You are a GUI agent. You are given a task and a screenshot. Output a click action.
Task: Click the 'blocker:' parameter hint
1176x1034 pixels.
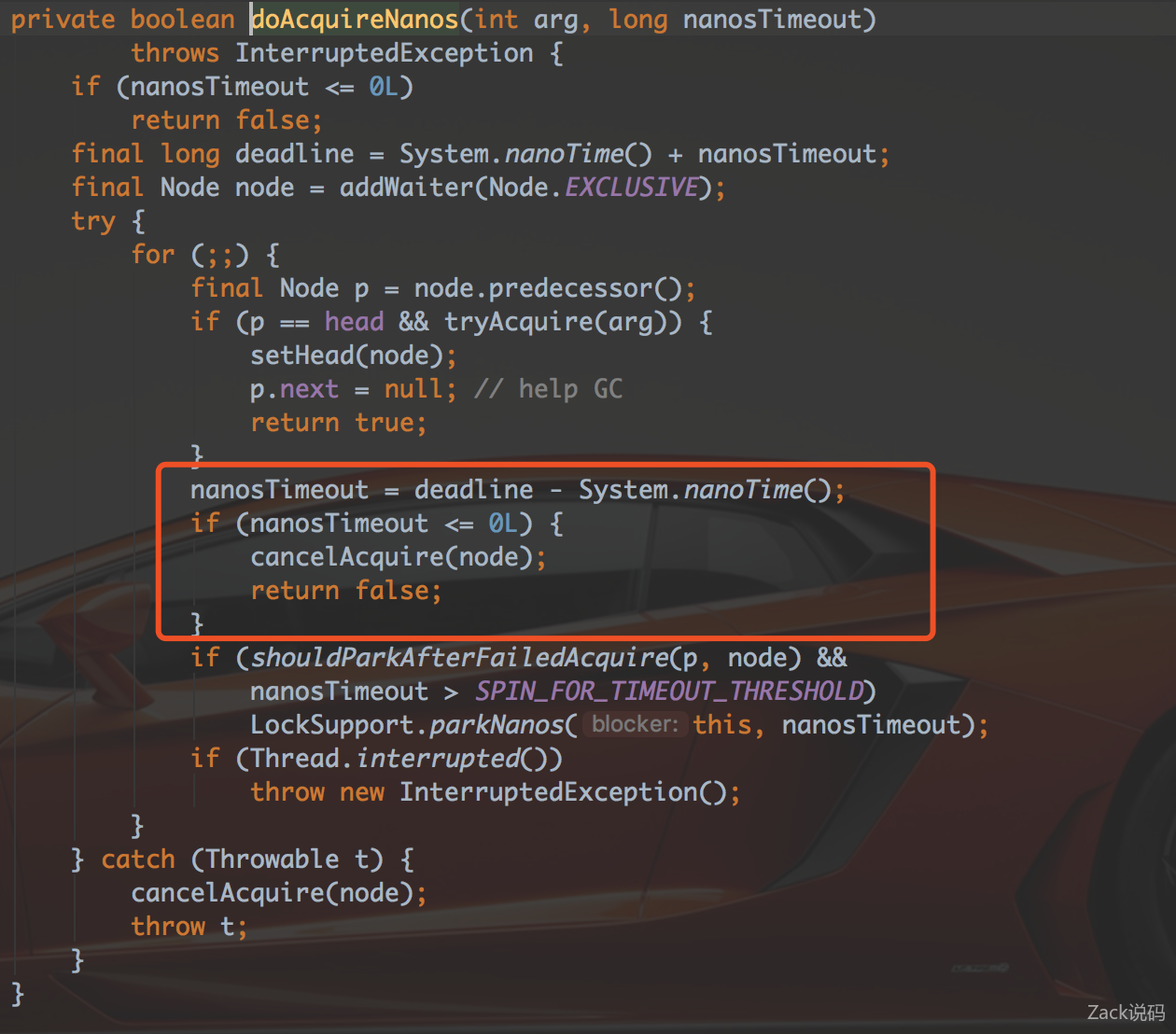tap(636, 724)
